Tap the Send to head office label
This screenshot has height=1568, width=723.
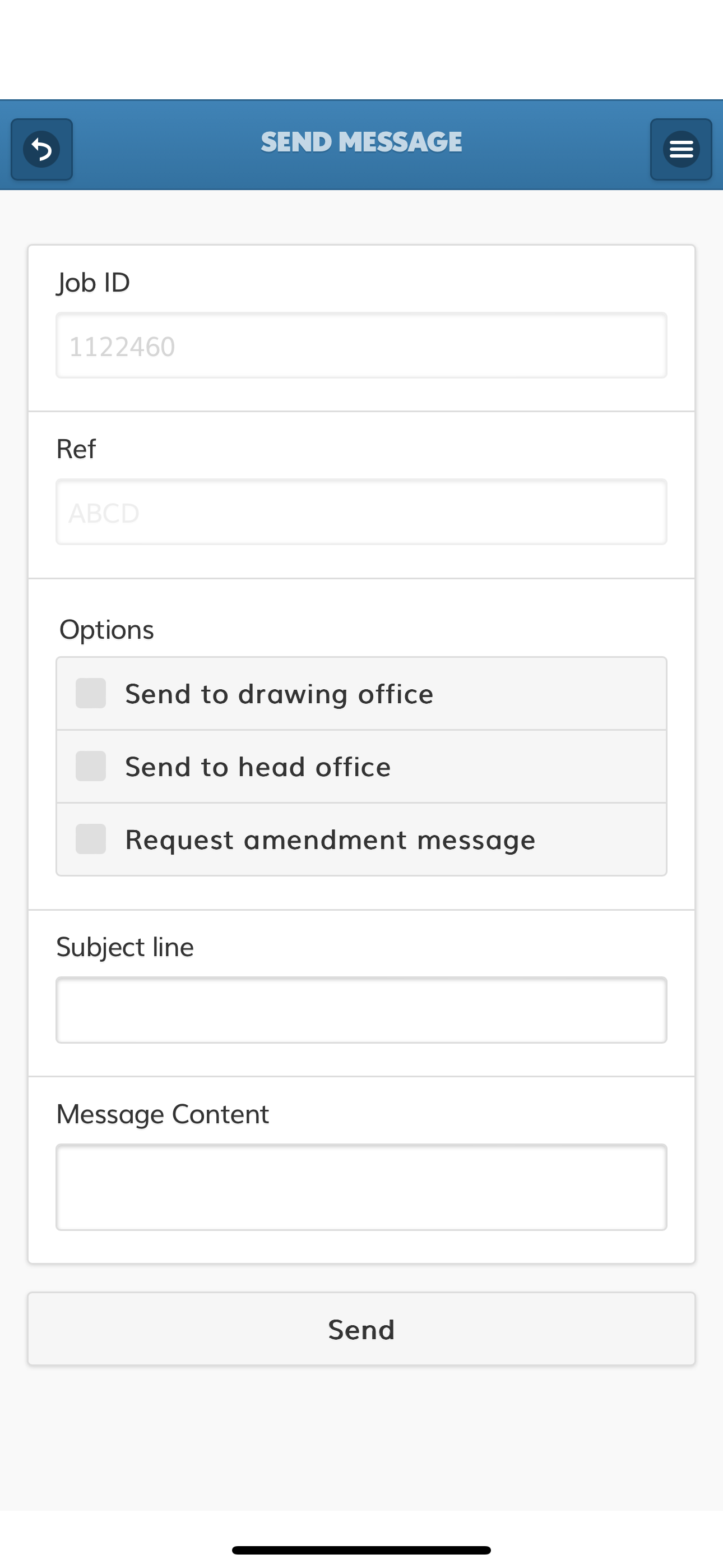click(258, 767)
